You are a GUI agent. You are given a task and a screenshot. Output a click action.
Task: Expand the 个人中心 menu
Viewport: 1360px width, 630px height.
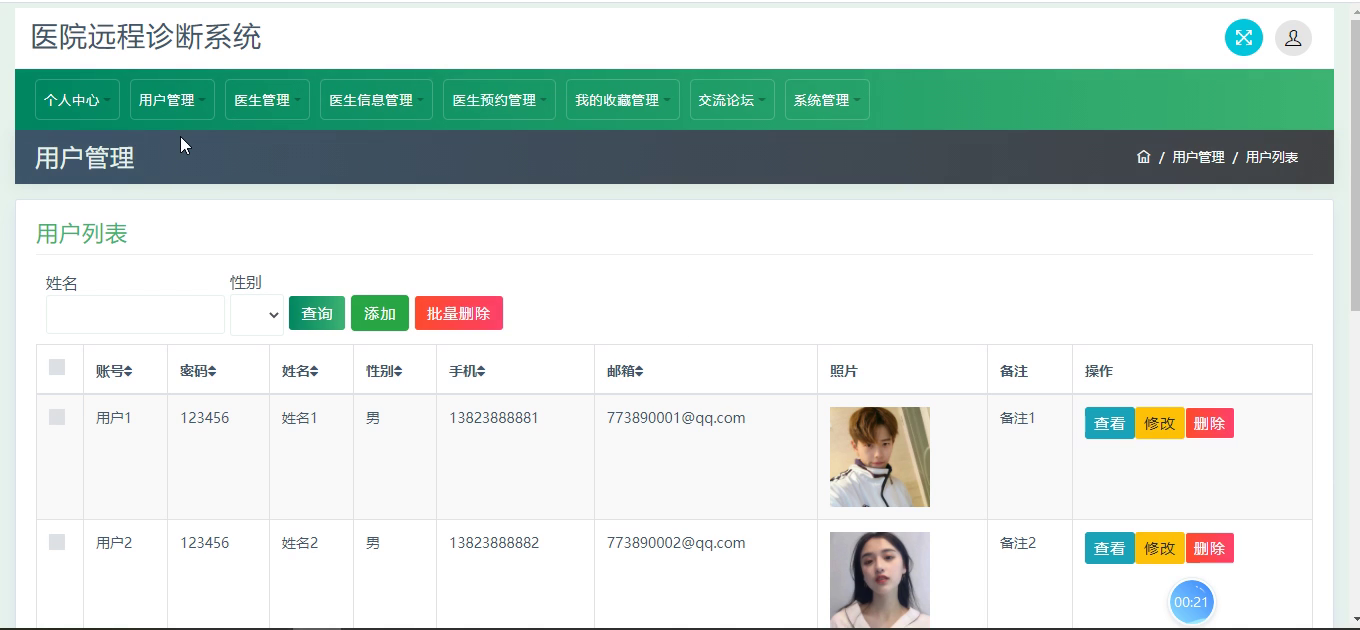coord(77,100)
